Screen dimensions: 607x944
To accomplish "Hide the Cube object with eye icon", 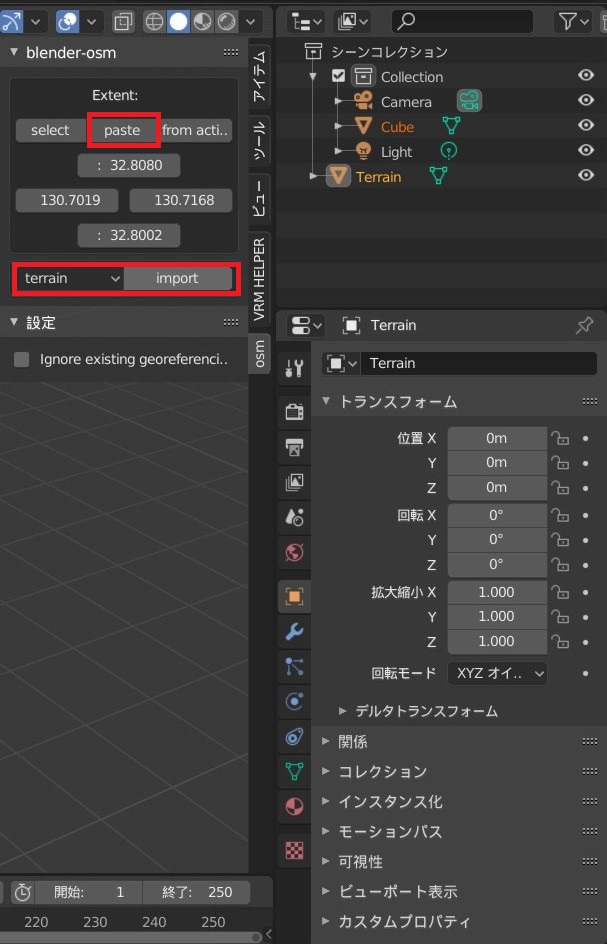I will click(586, 125).
